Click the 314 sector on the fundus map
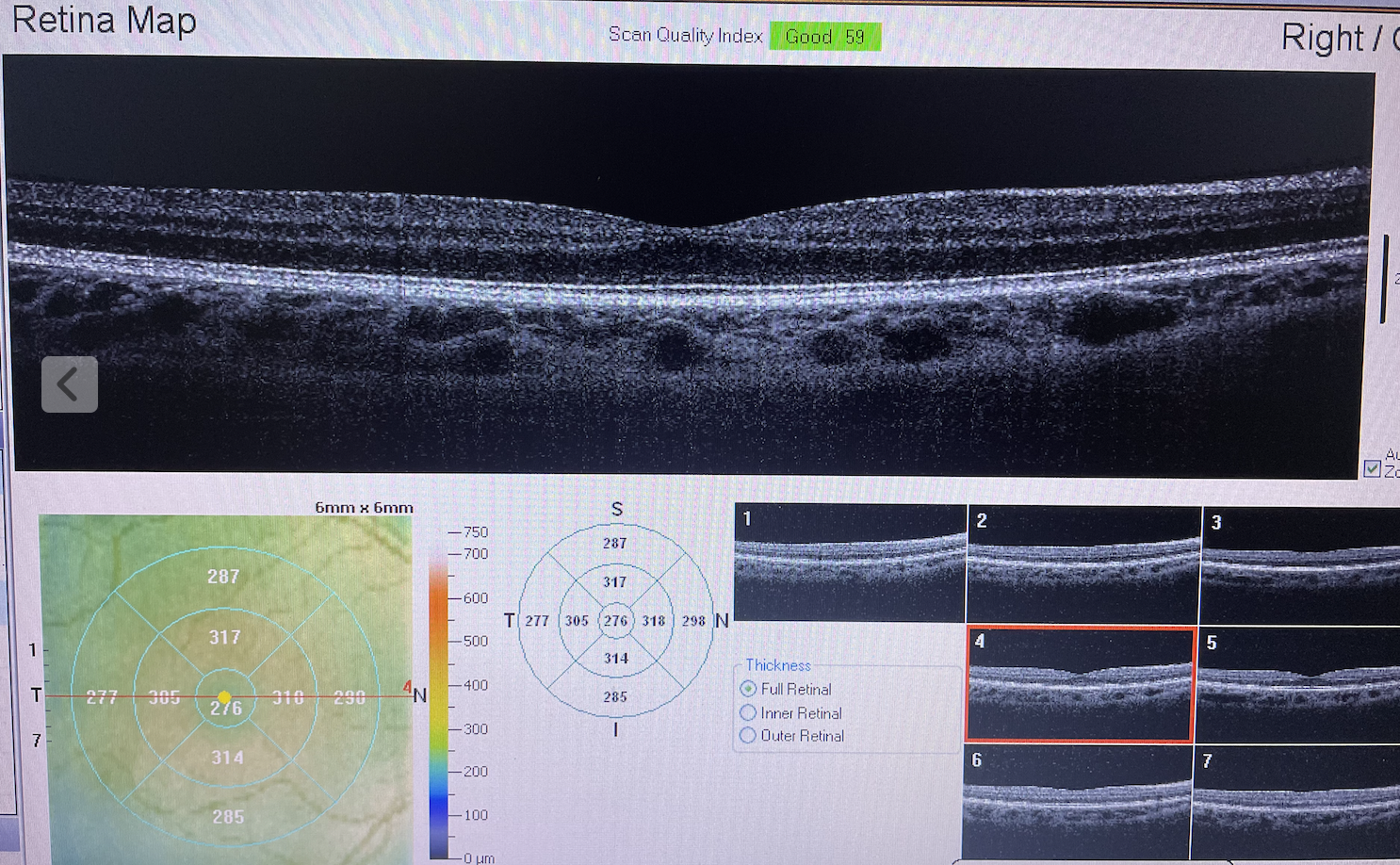 pos(227,758)
